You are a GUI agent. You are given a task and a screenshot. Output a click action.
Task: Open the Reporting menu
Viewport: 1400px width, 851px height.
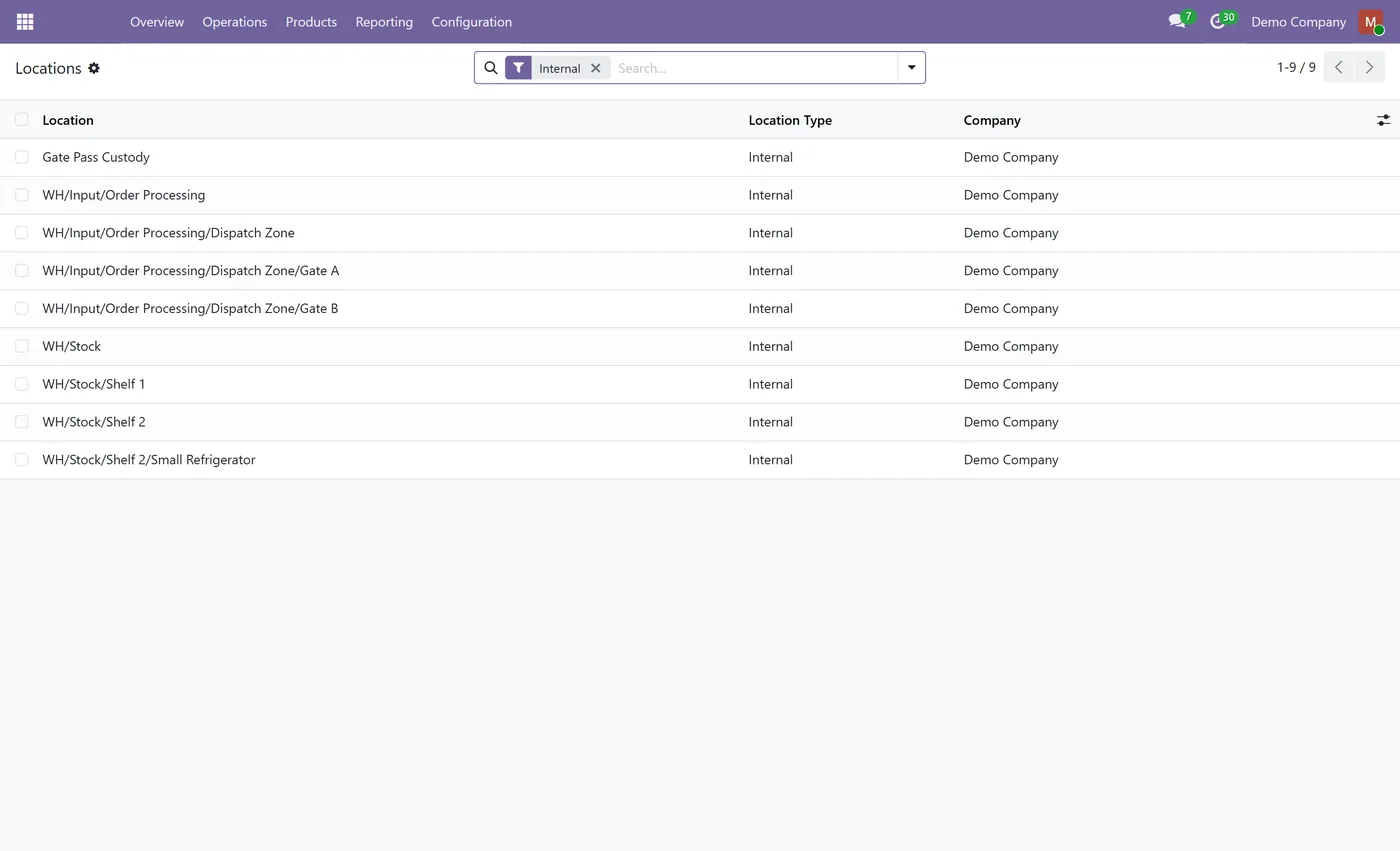click(x=384, y=22)
